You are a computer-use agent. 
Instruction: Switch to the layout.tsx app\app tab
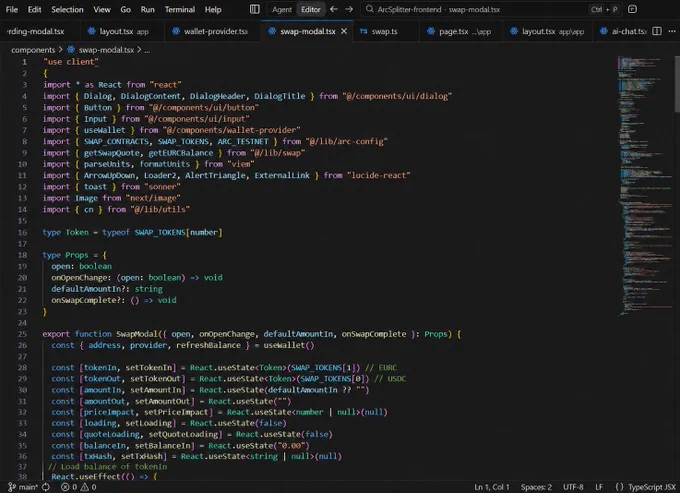[547, 31]
